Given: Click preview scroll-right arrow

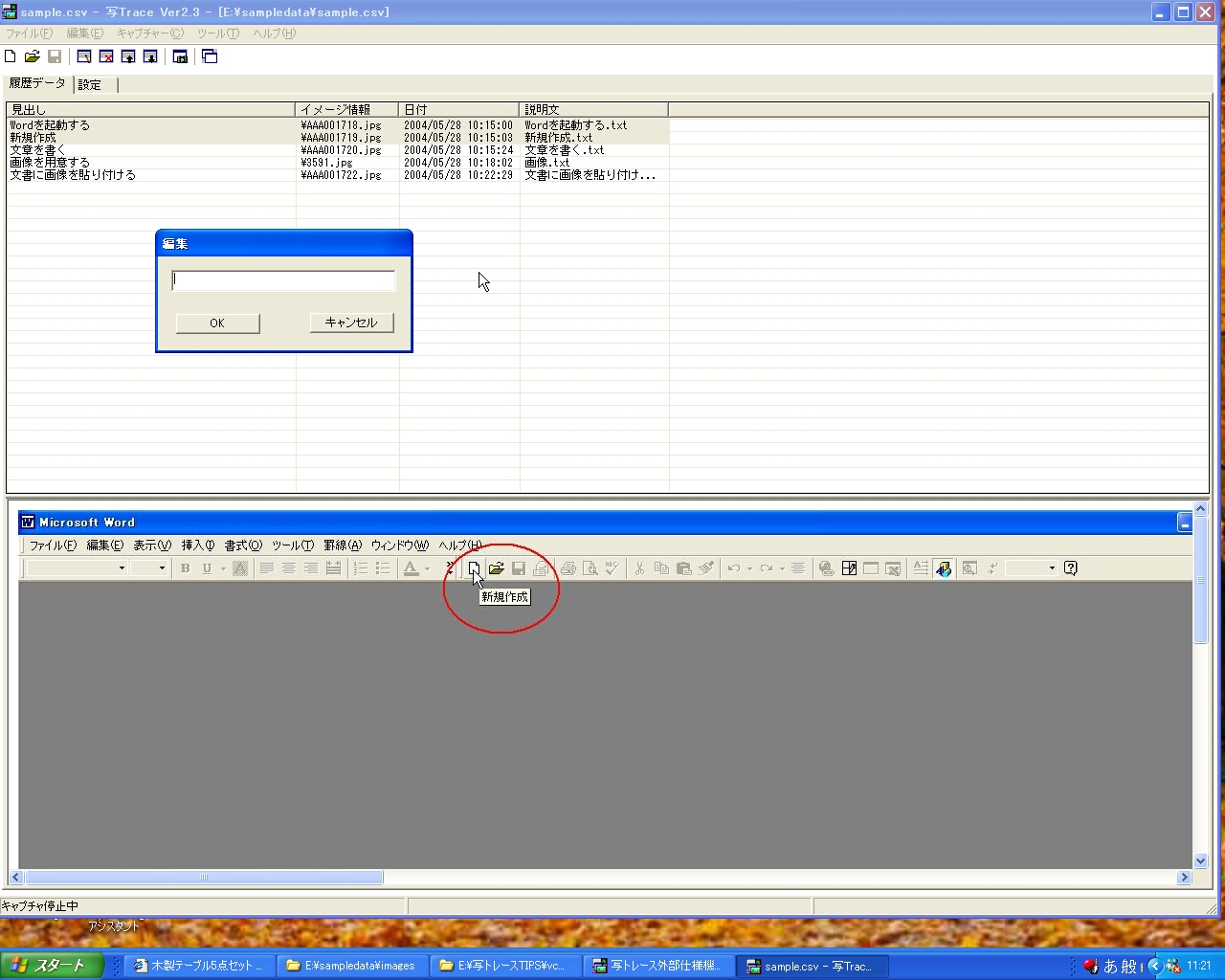Looking at the screenshot, I should tap(1184, 878).
